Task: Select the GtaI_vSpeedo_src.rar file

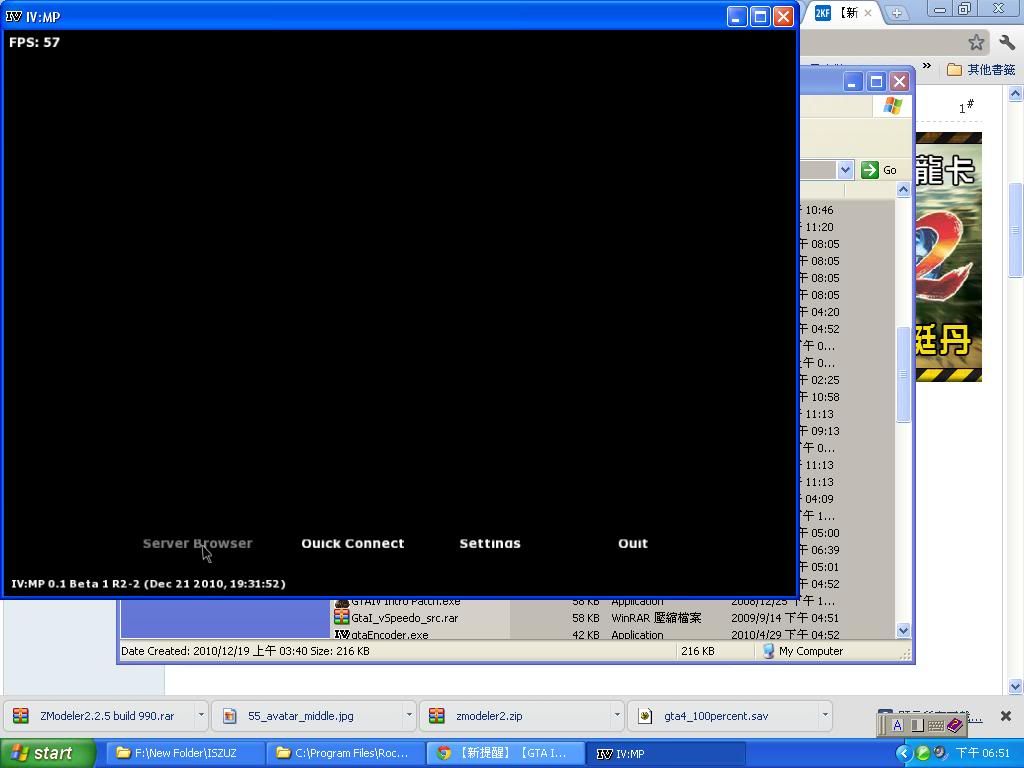Action: coord(404,618)
